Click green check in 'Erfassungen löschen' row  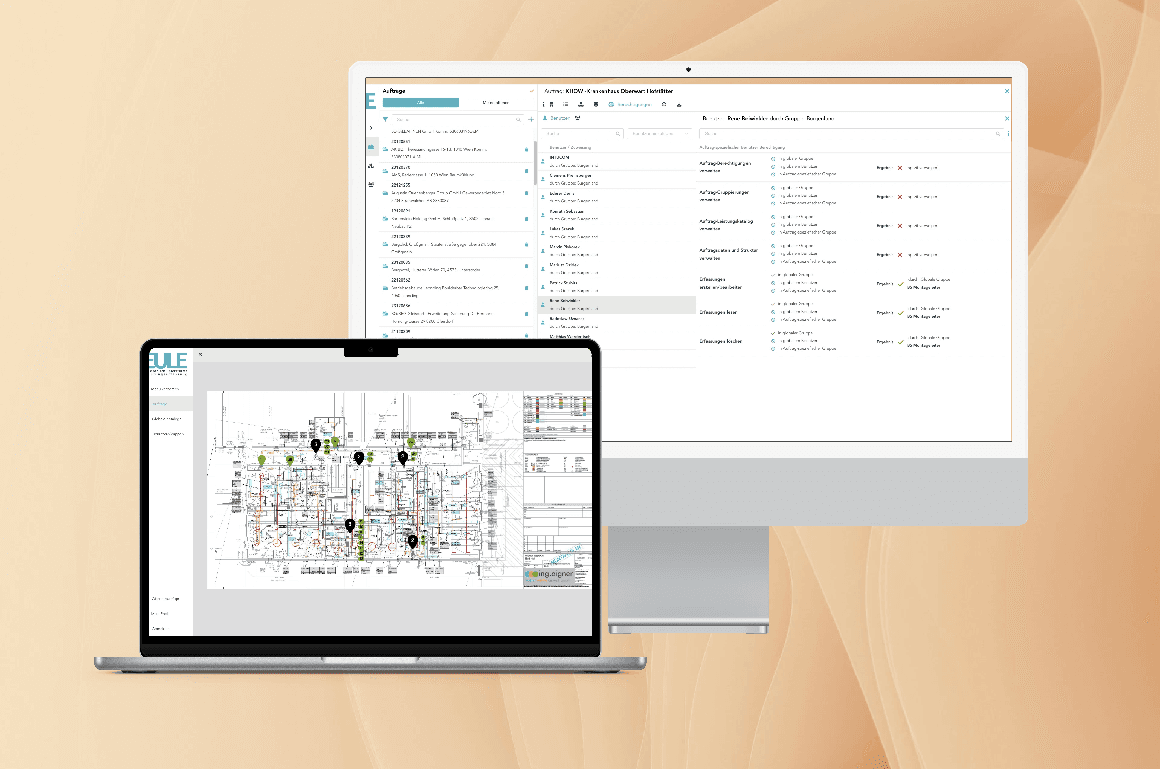[x=900, y=342]
